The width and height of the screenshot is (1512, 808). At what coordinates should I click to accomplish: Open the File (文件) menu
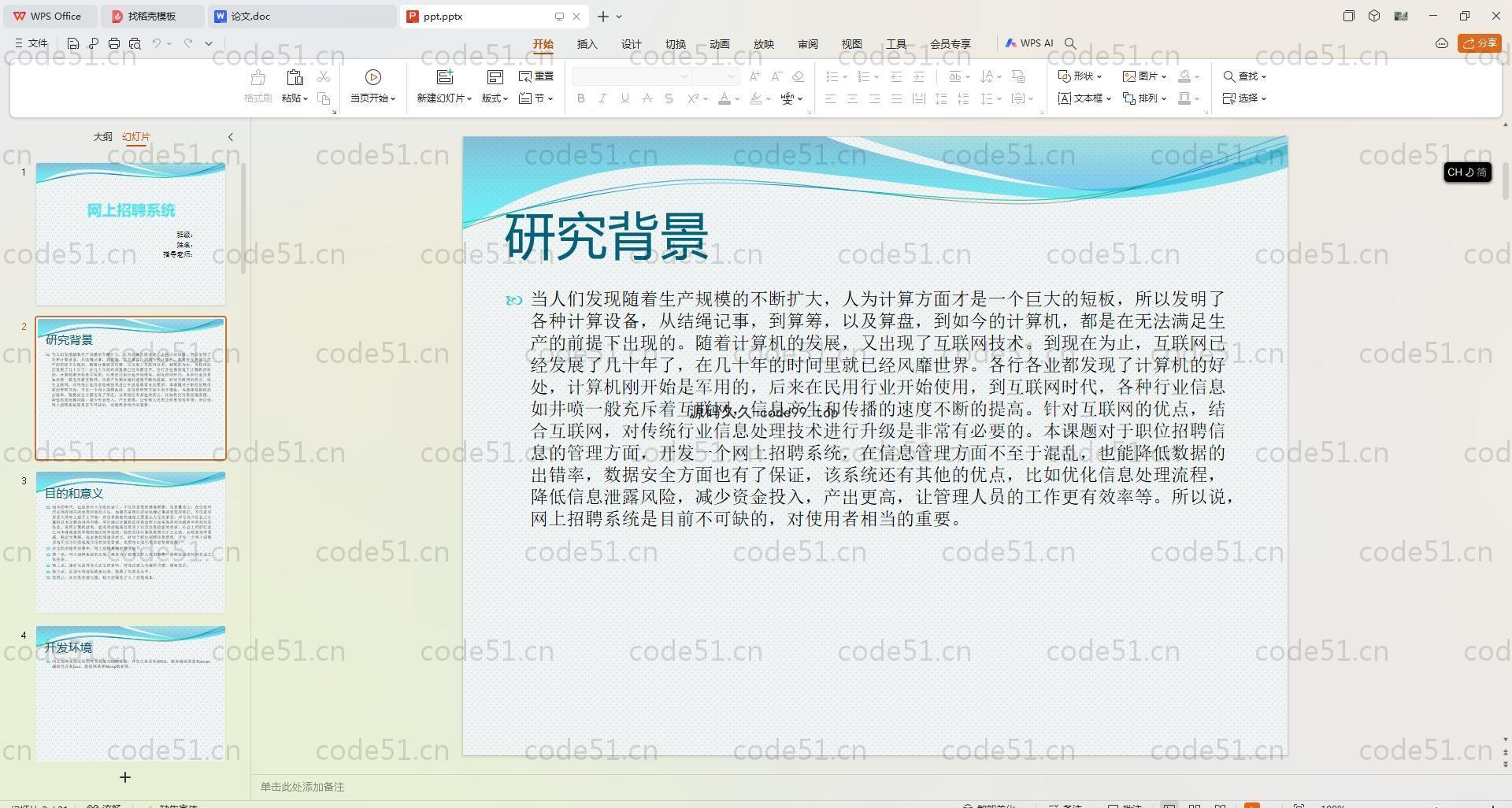(31, 43)
